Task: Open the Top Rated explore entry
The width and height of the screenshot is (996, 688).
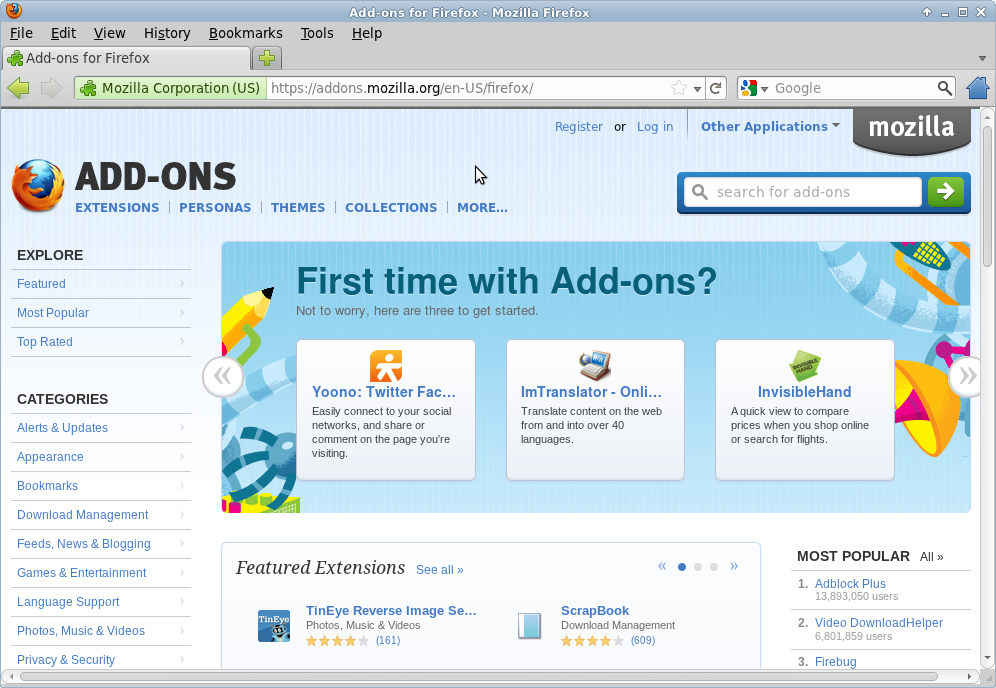Action: coord(101,342)
